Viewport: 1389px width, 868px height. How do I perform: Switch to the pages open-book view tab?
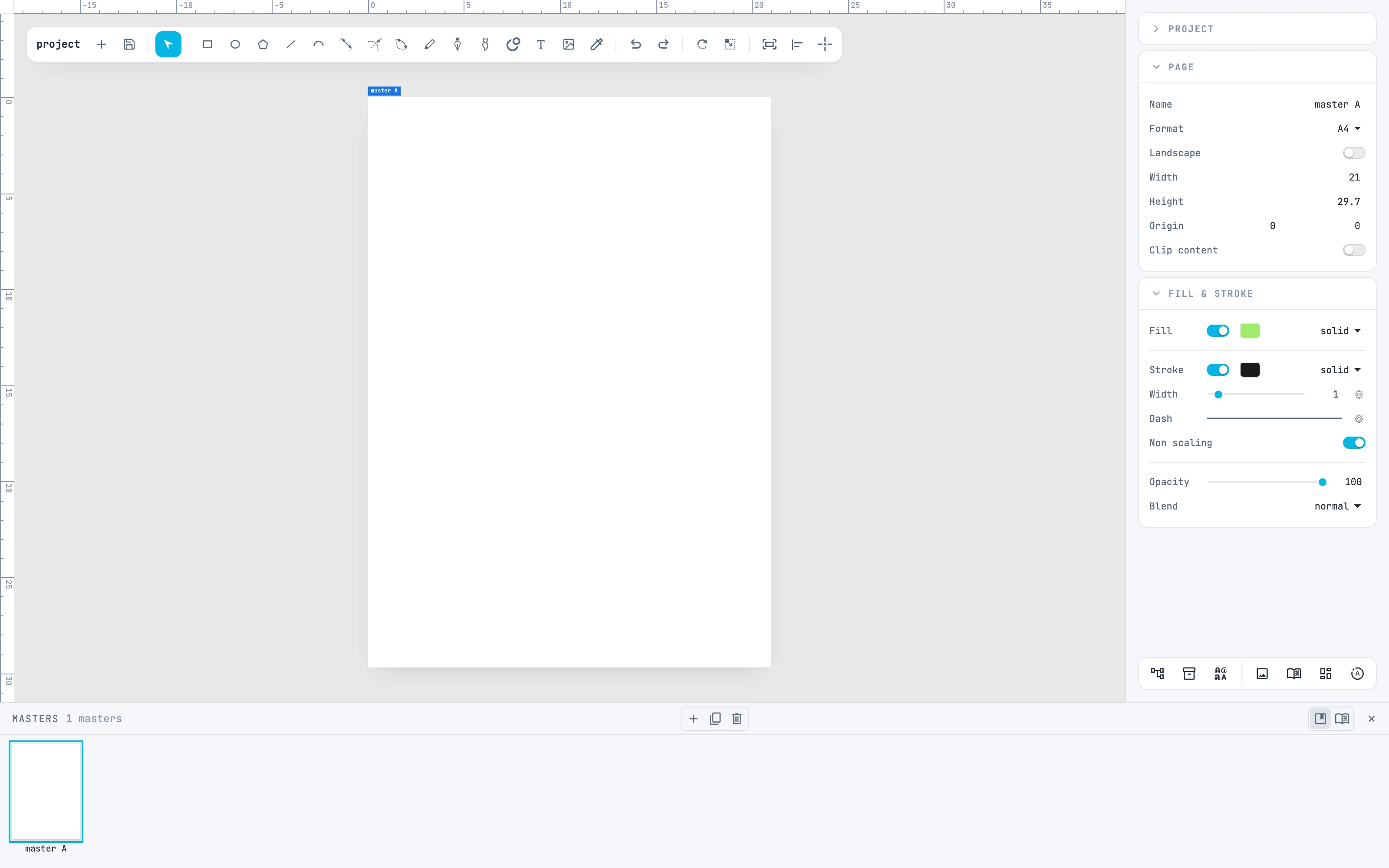[x=1342, y=719]
